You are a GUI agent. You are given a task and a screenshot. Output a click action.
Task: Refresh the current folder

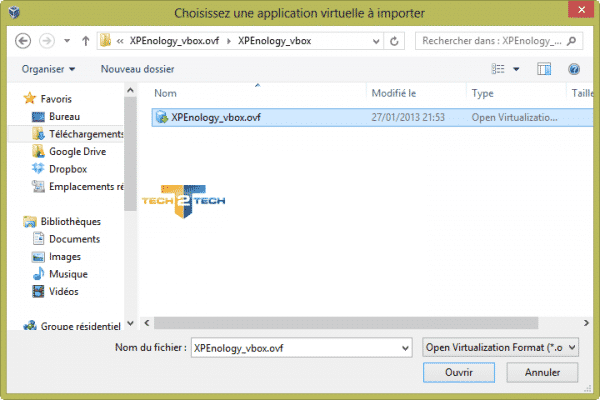click(x=394, y=41)
